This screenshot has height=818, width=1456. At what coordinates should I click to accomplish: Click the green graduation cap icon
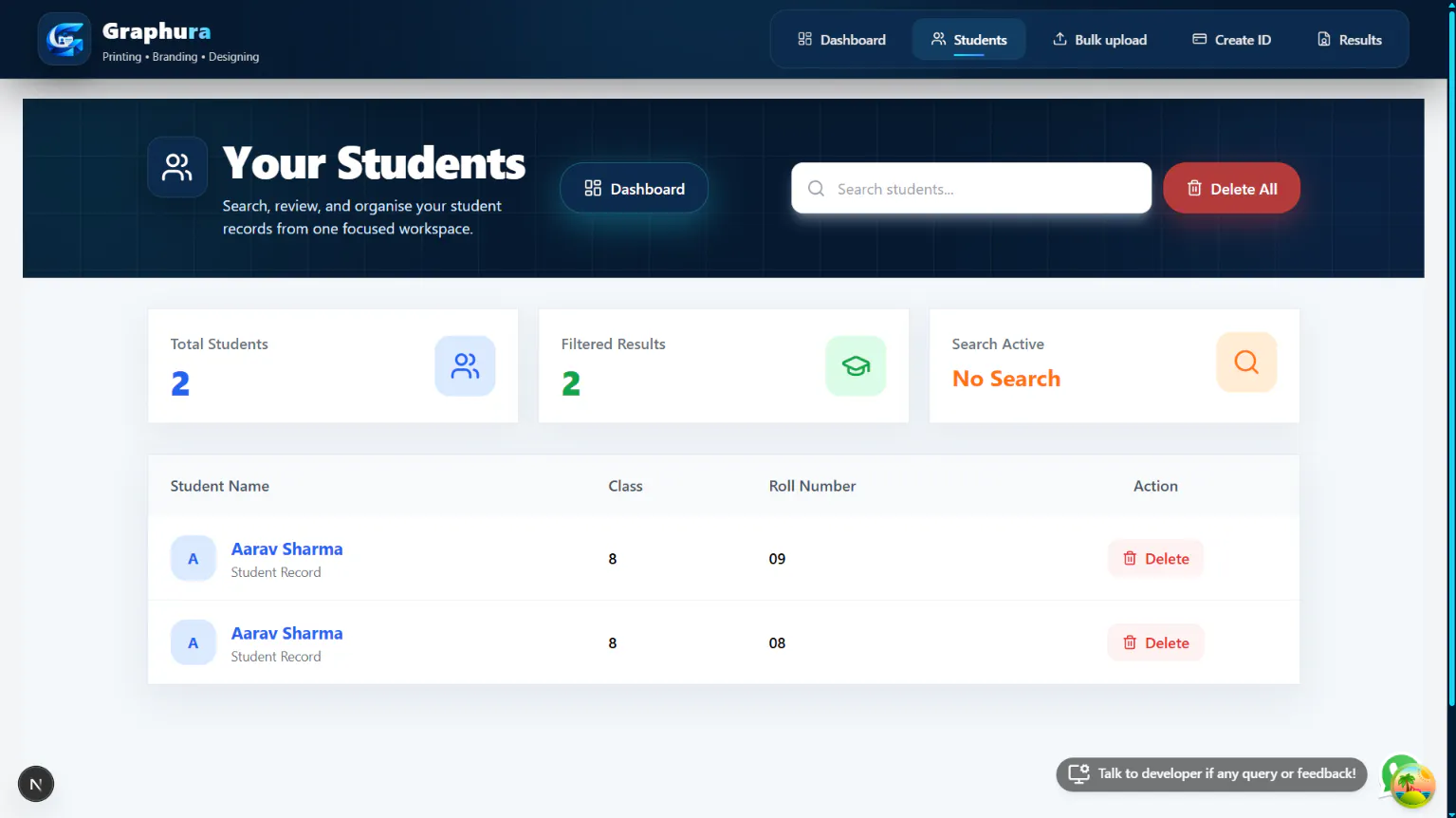856,365
